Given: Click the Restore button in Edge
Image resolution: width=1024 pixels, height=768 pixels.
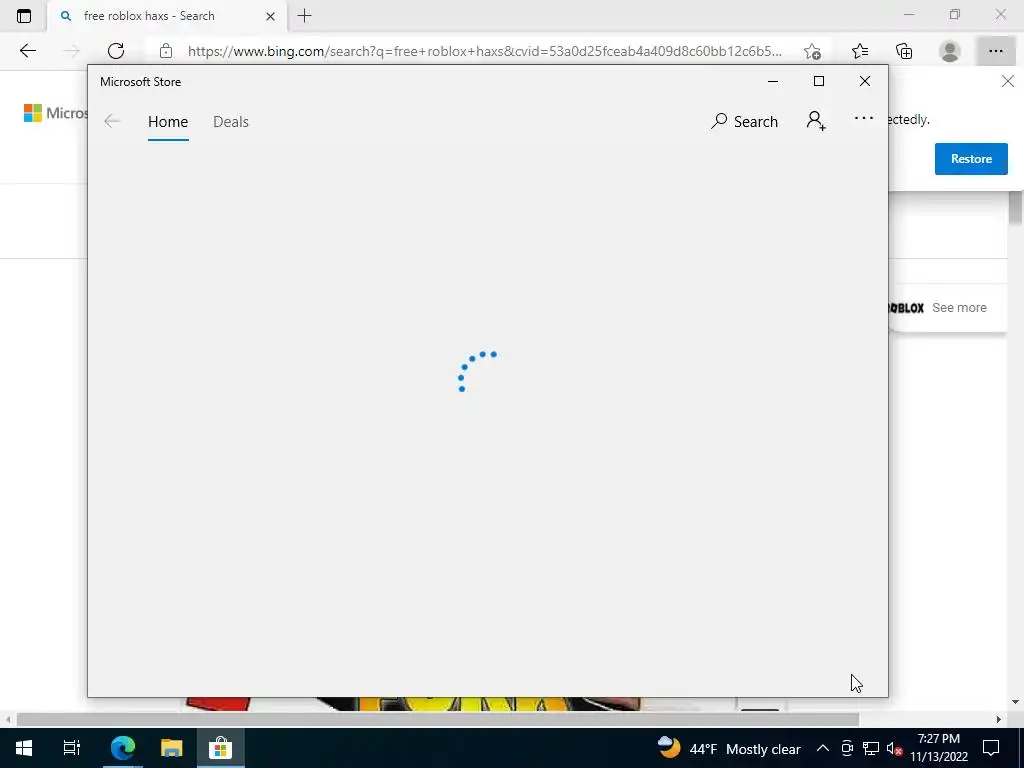Looking at the screenshot, I should (971, 159).
